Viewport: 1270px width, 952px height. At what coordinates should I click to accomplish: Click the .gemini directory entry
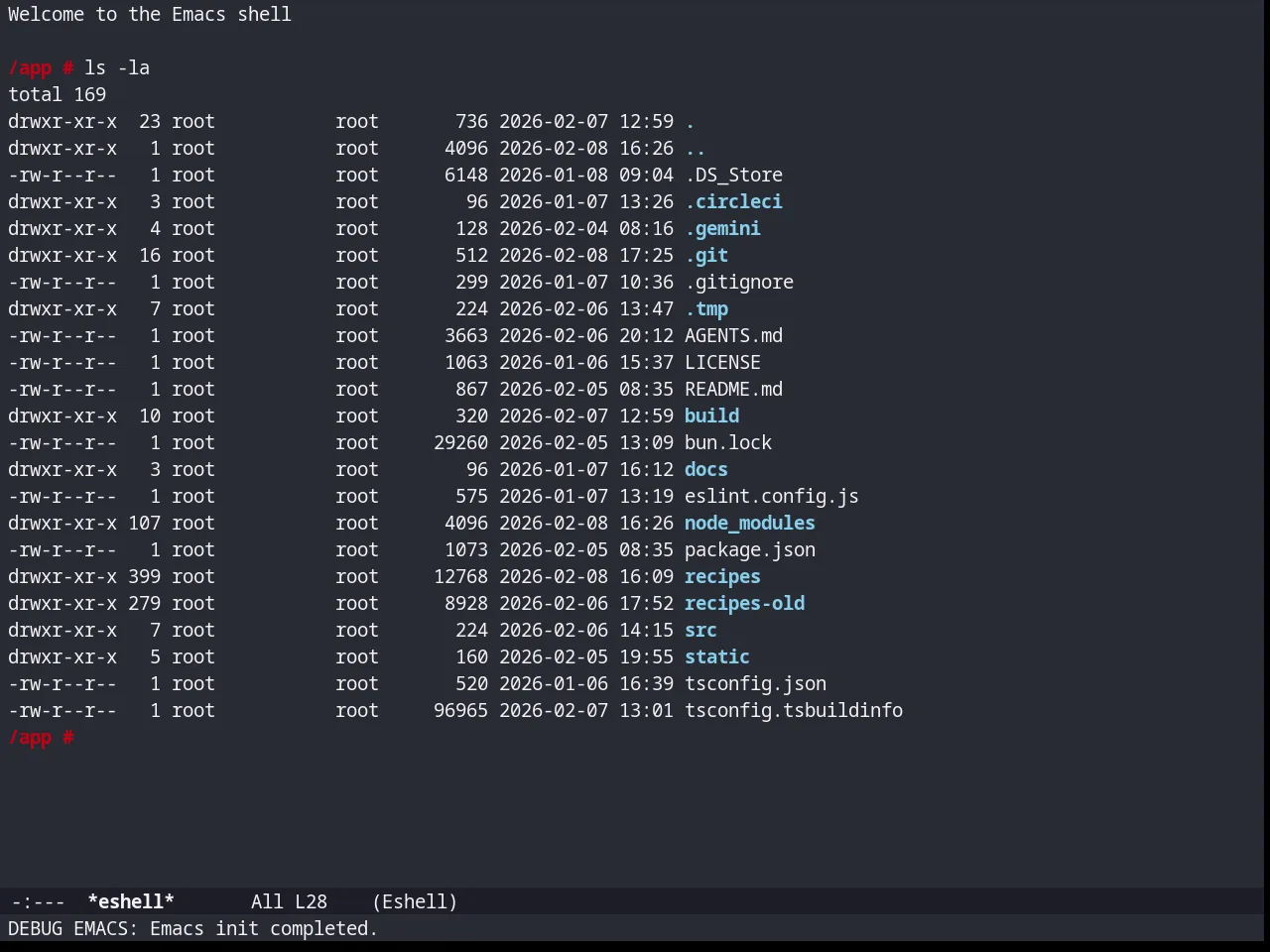[x=722, y=228]
